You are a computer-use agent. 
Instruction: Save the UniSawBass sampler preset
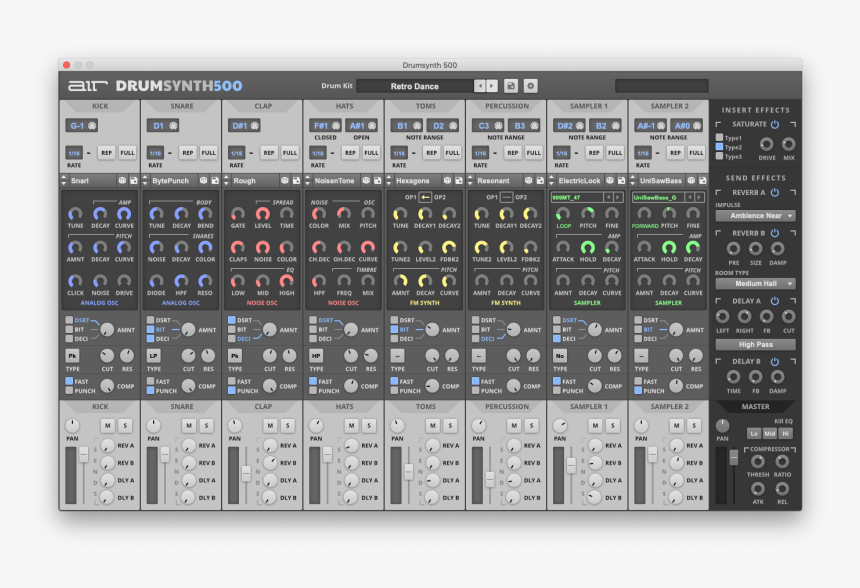tap(703, 180)
